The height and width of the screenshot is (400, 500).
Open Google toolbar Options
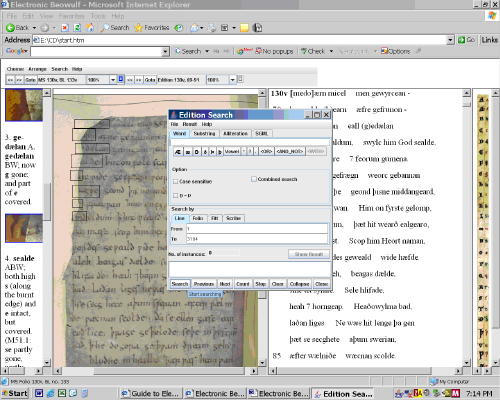click(x=395, y=51)
